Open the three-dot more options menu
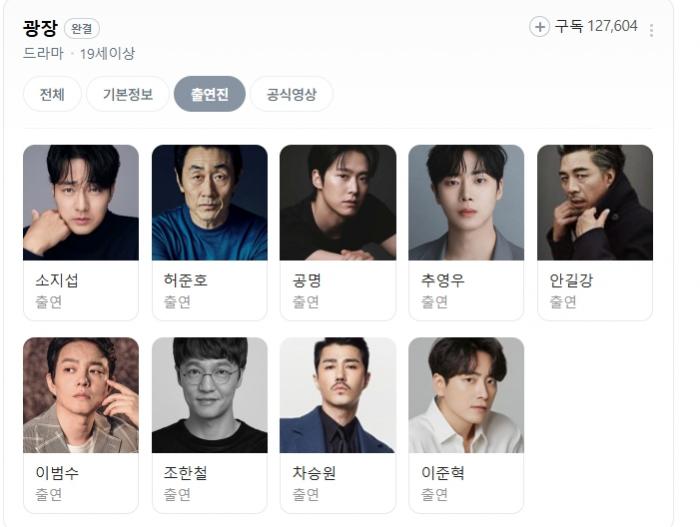This screenshot has width=700, height=527. 651,30
